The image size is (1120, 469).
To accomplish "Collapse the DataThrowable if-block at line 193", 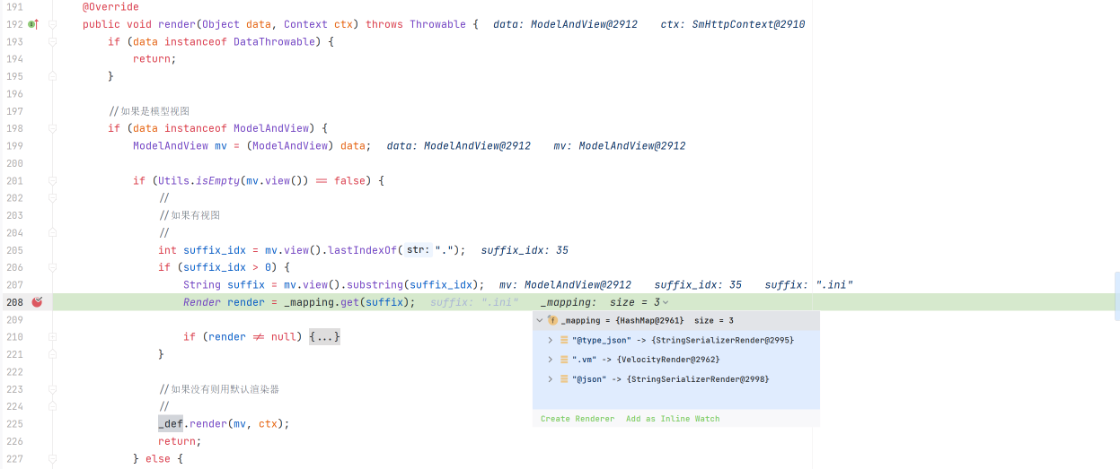I will tap(53, 41).
